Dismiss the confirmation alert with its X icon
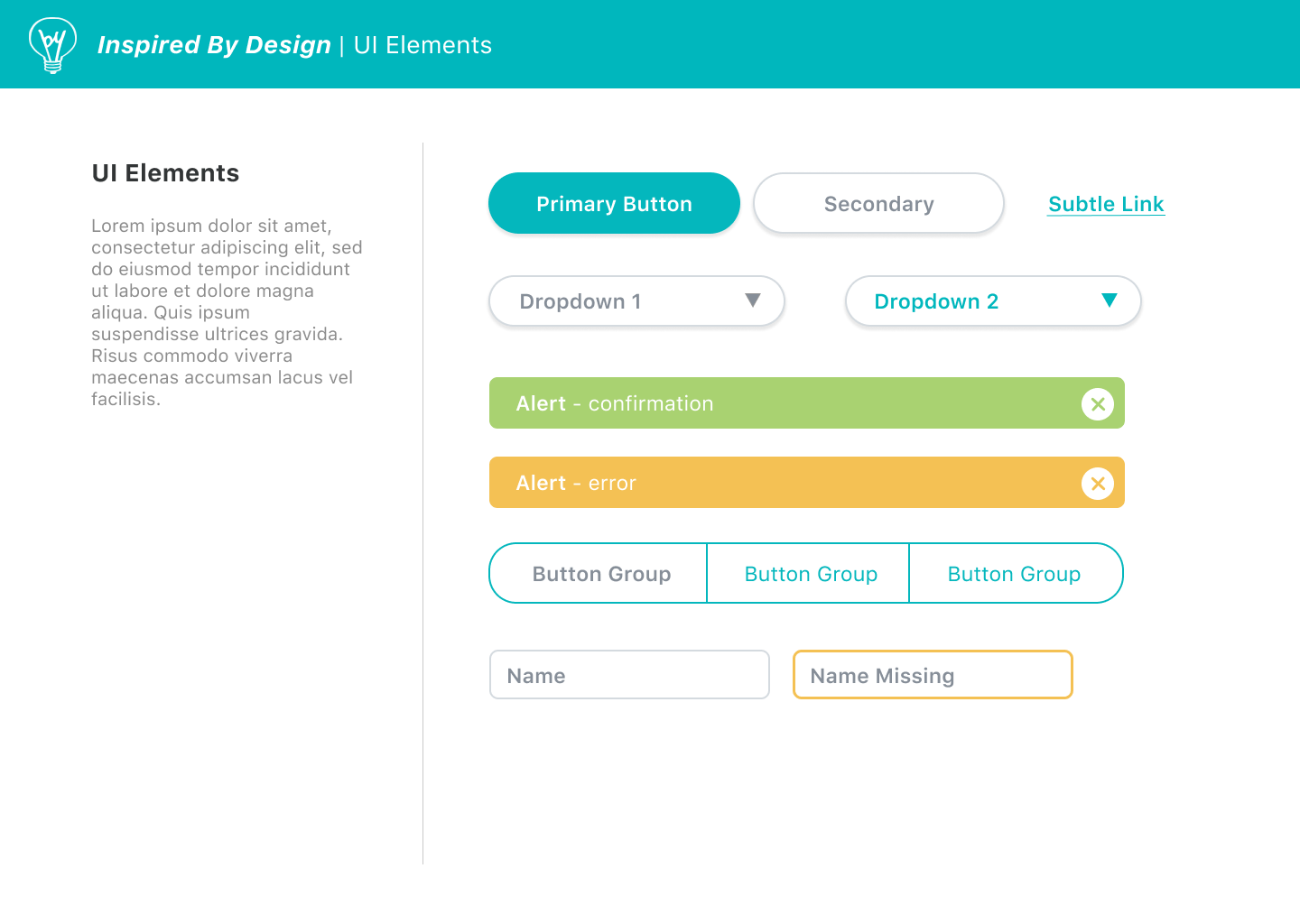The image size is (1300, 924). pos(1098,404)
